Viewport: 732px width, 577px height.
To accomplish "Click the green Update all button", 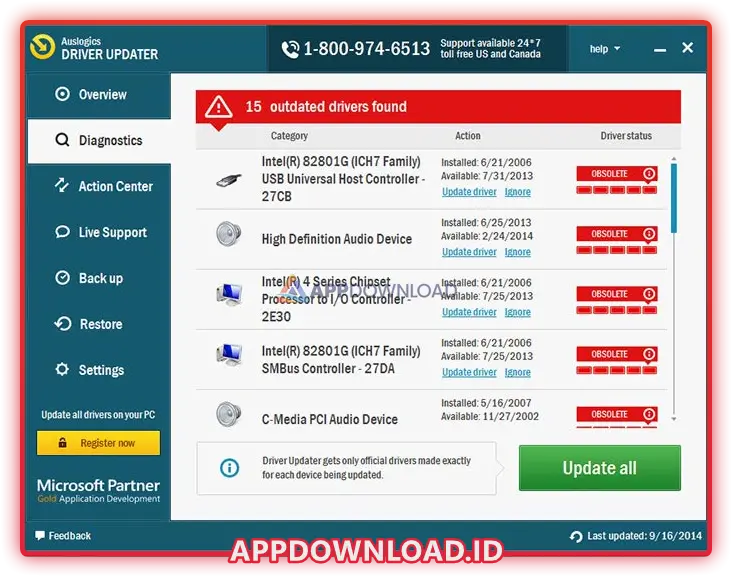I will point(599,468).
